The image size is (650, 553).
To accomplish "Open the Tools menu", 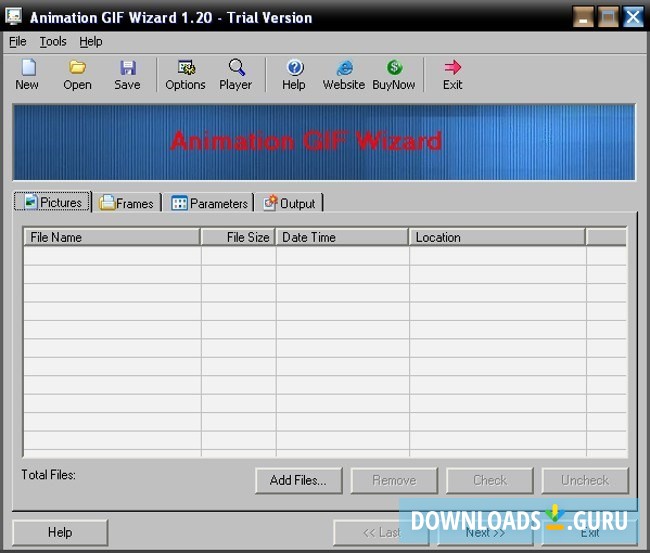I will [53, 41].
